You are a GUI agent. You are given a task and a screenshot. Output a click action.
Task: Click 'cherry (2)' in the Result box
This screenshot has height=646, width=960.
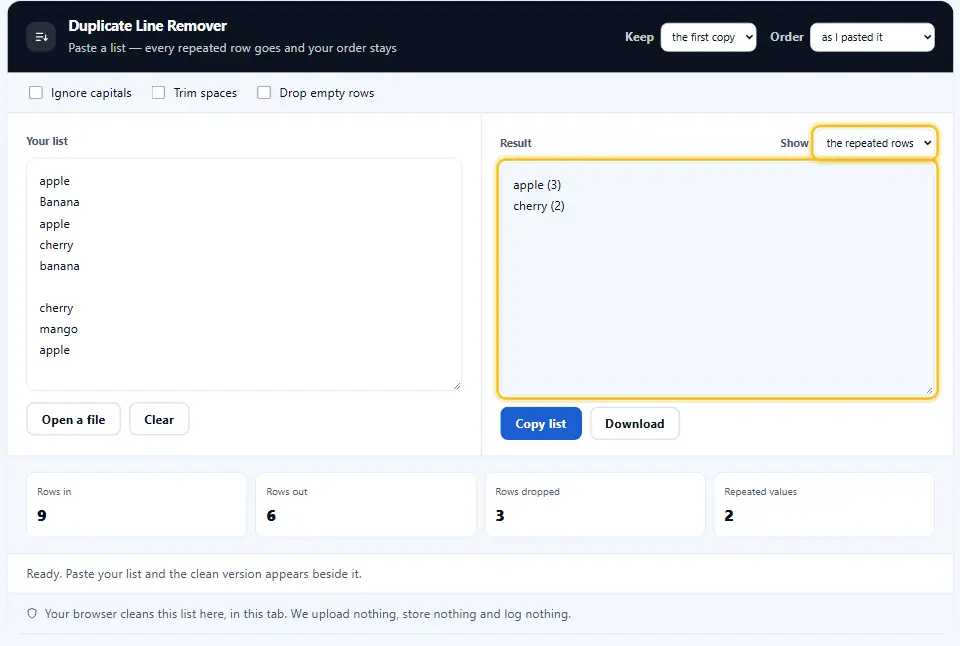point(539,206)
